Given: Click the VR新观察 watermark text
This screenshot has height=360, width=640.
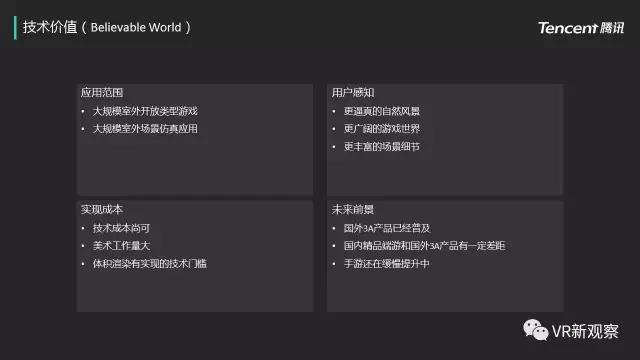Looking at the screenshot, I should [x=585, y=331].
